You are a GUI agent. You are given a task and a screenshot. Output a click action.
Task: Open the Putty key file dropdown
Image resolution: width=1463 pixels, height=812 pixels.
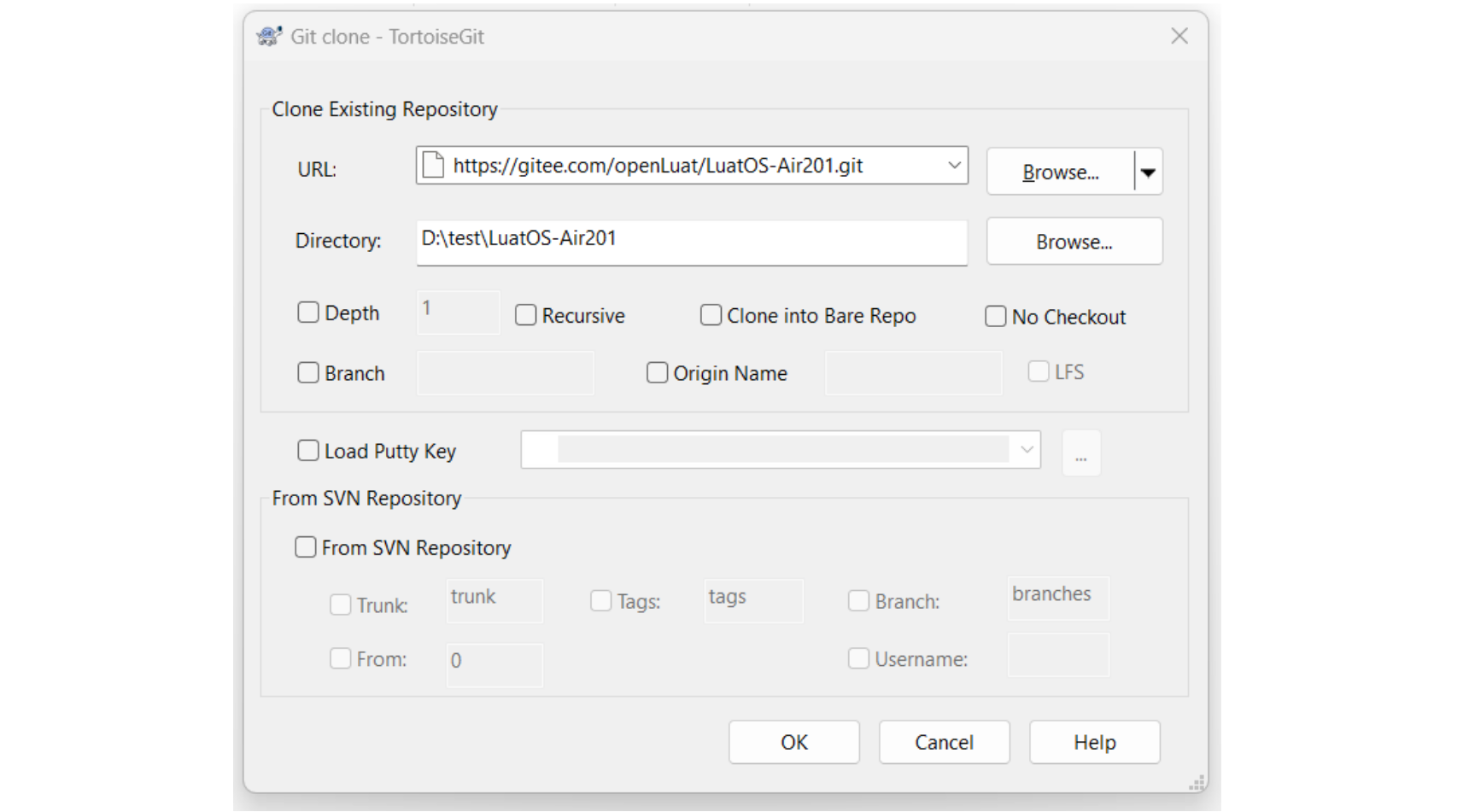point(1027,450)
